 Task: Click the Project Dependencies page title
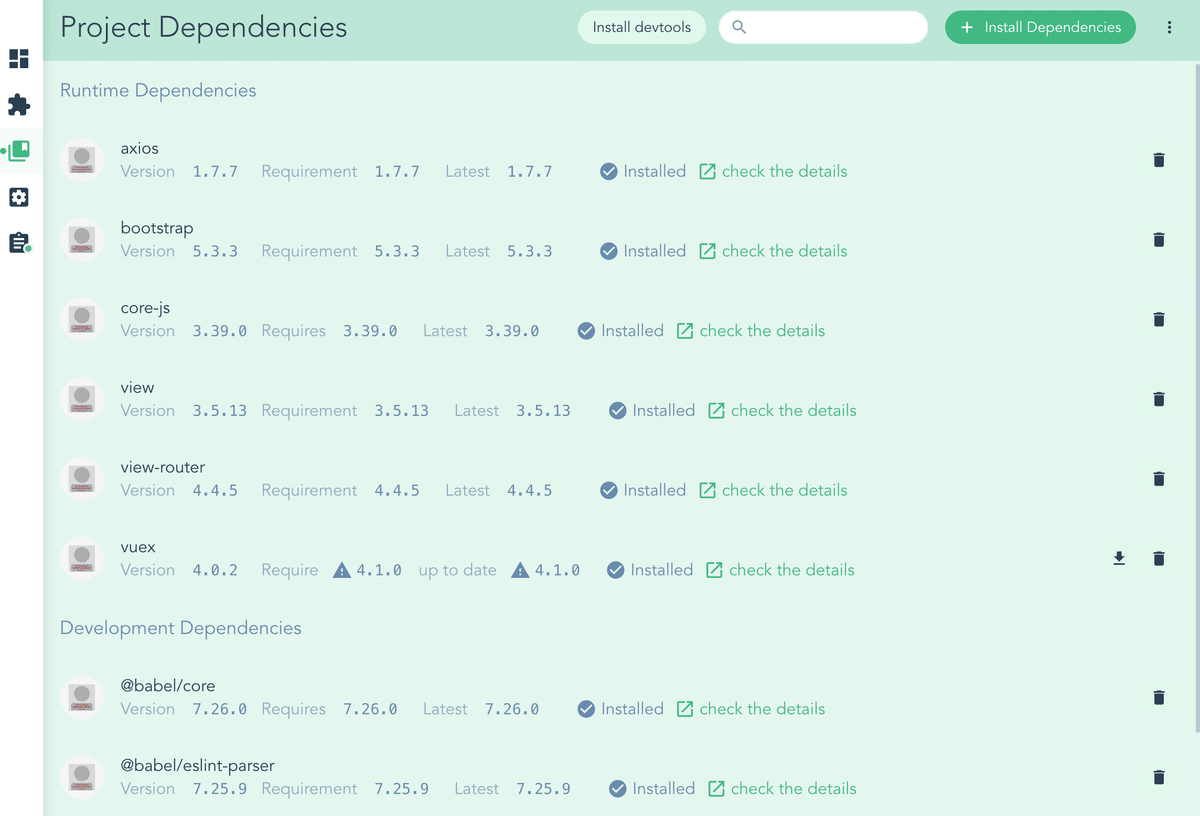coord(204,28)
